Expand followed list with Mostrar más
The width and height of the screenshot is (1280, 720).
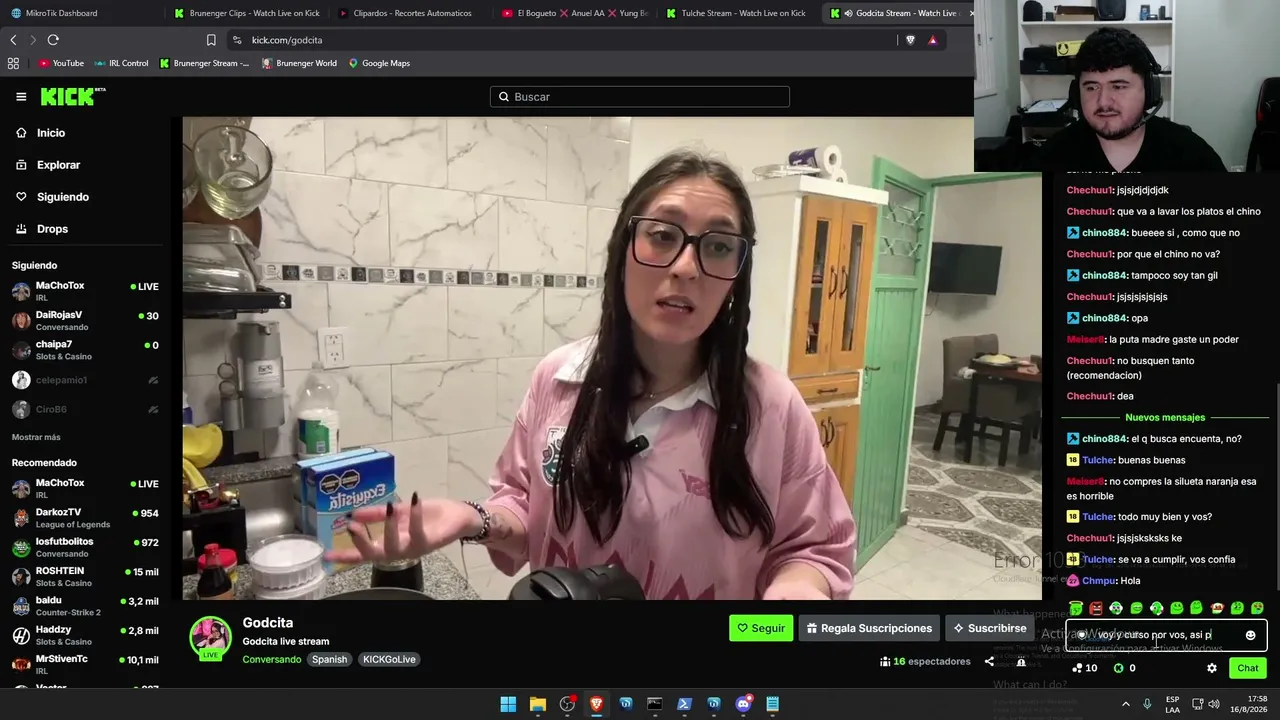36,437
